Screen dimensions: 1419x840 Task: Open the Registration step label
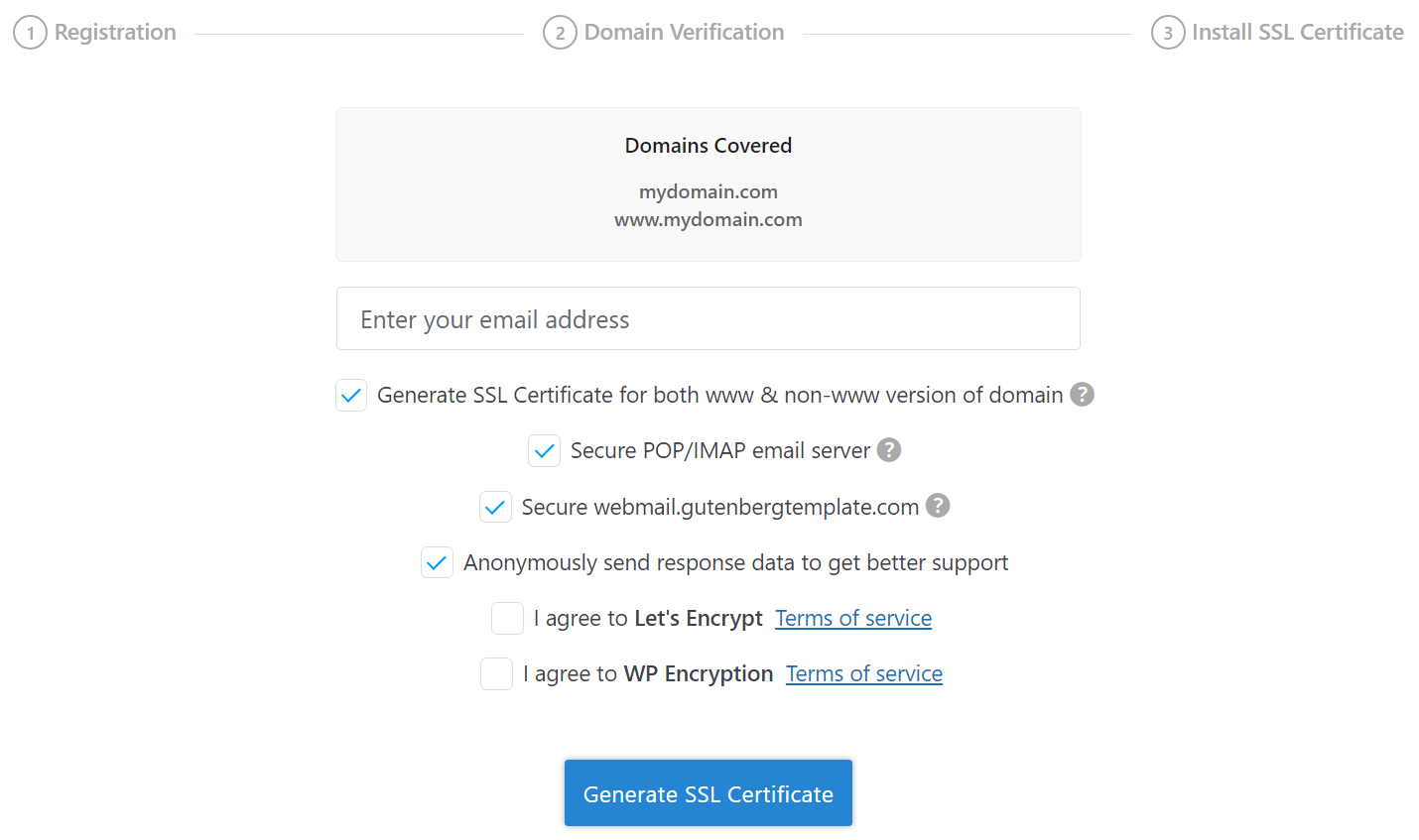tap(114, 32)
